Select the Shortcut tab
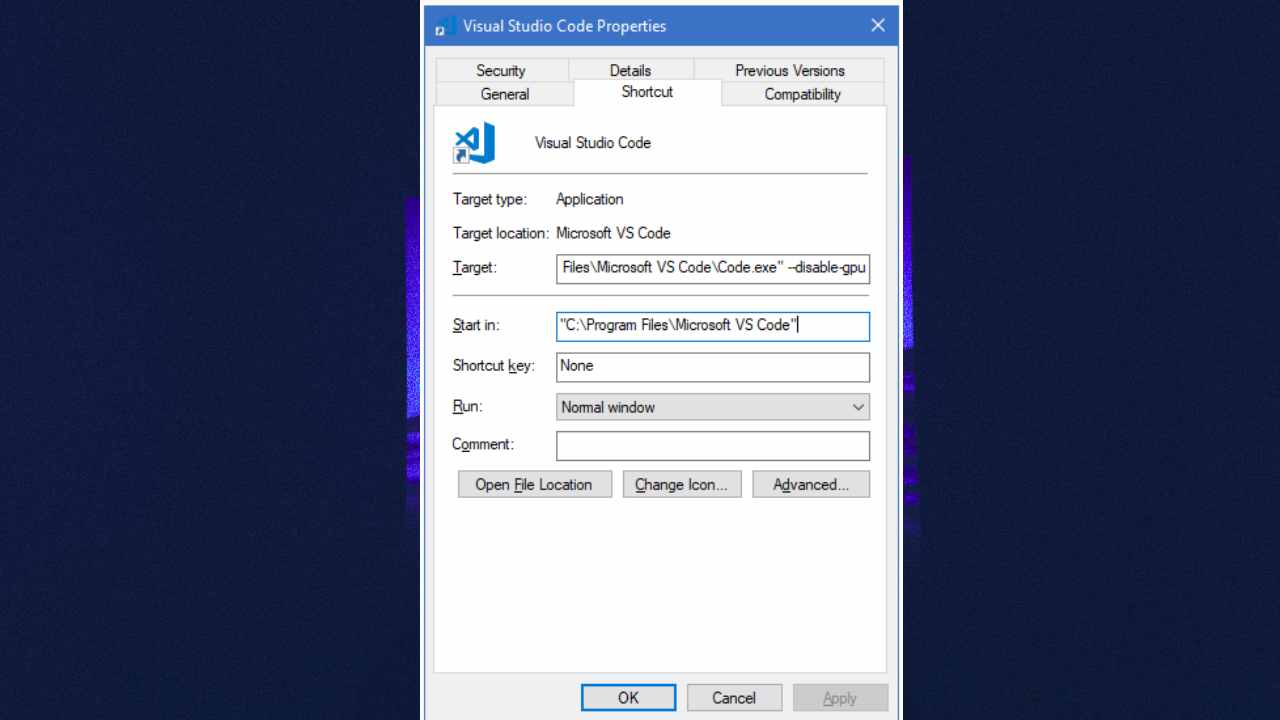Image resolution: width=1280 pixels, height=720 pixels. click(x=647, y=92)
